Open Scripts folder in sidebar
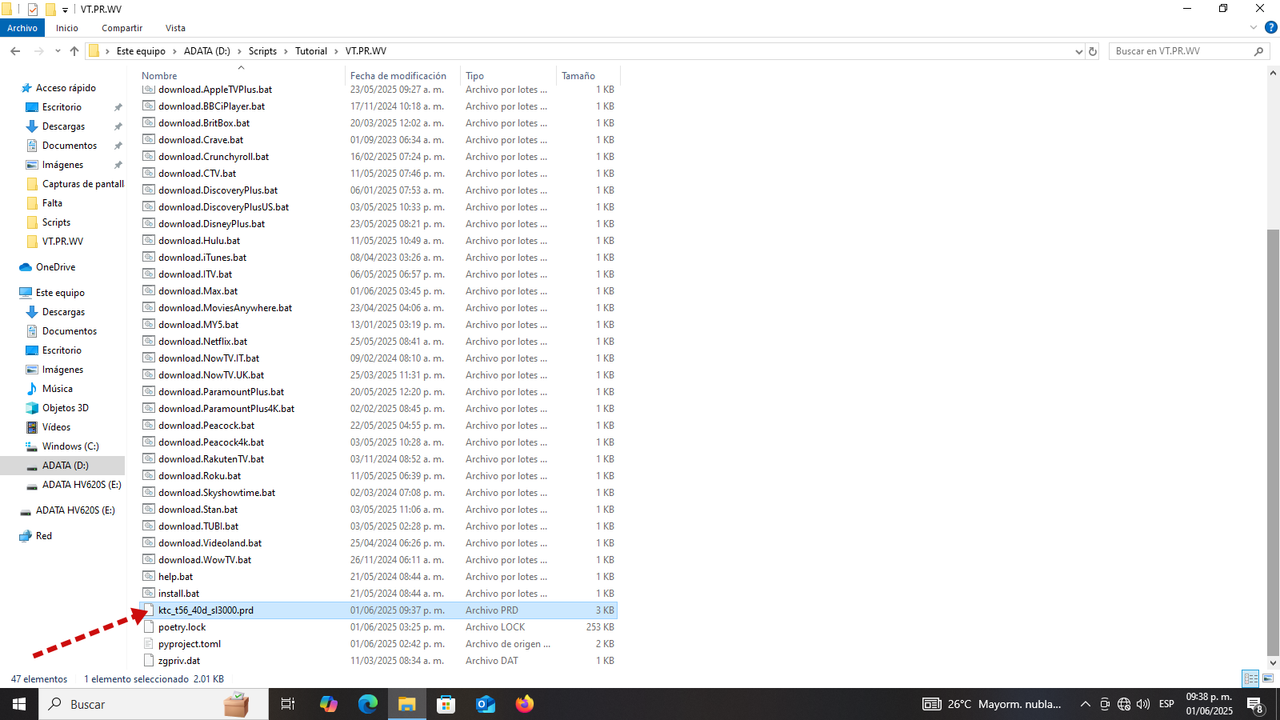 (x=56, y=222)
